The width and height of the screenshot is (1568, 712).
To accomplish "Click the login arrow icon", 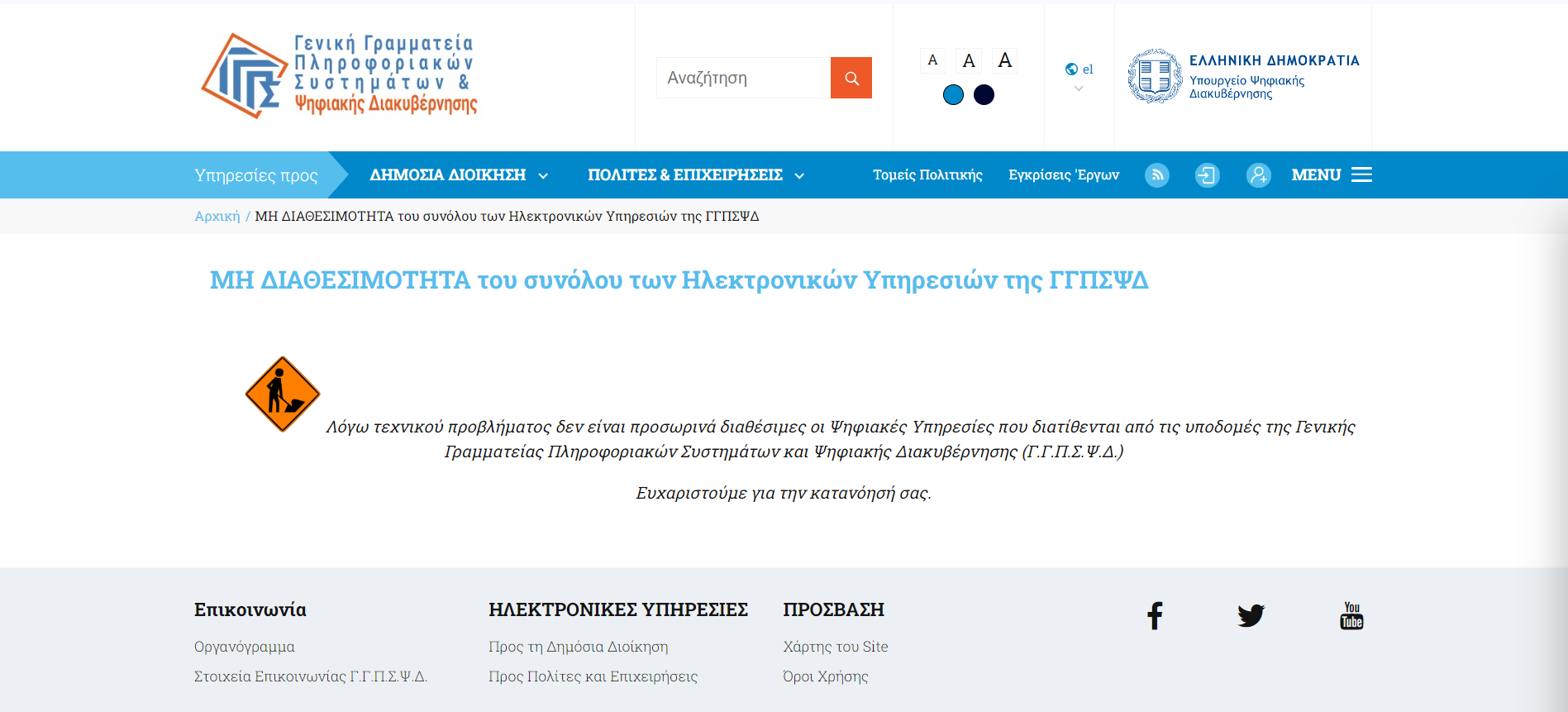I will 1207,175.
